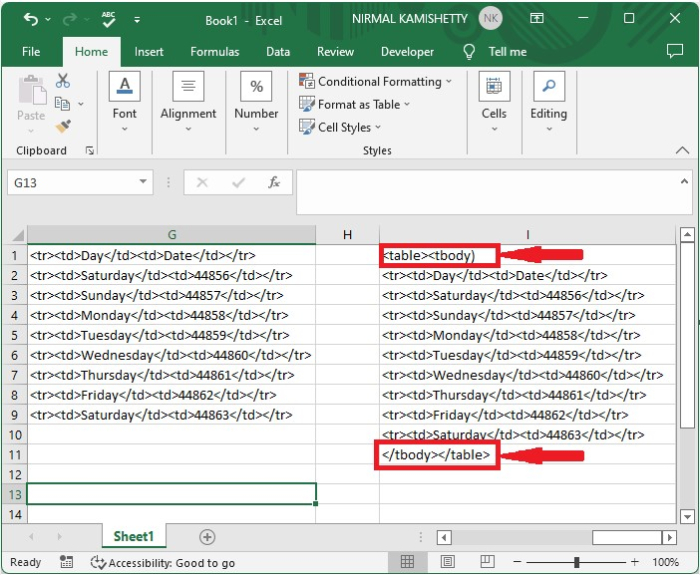Screen dimensions: 700x575
Task: Click the Undo arrow icon
Action: click(x=30, y=19)
